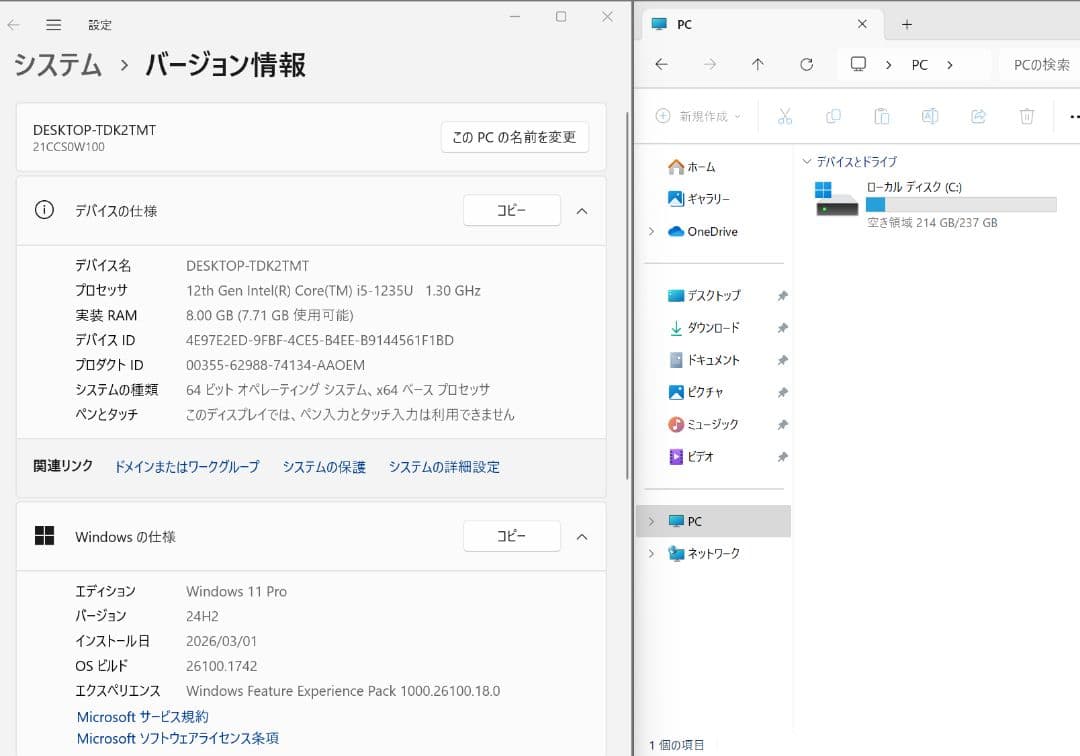Go up one folder level in Explorer
This screenshot has height=756, width=1080.
[758, 64]
